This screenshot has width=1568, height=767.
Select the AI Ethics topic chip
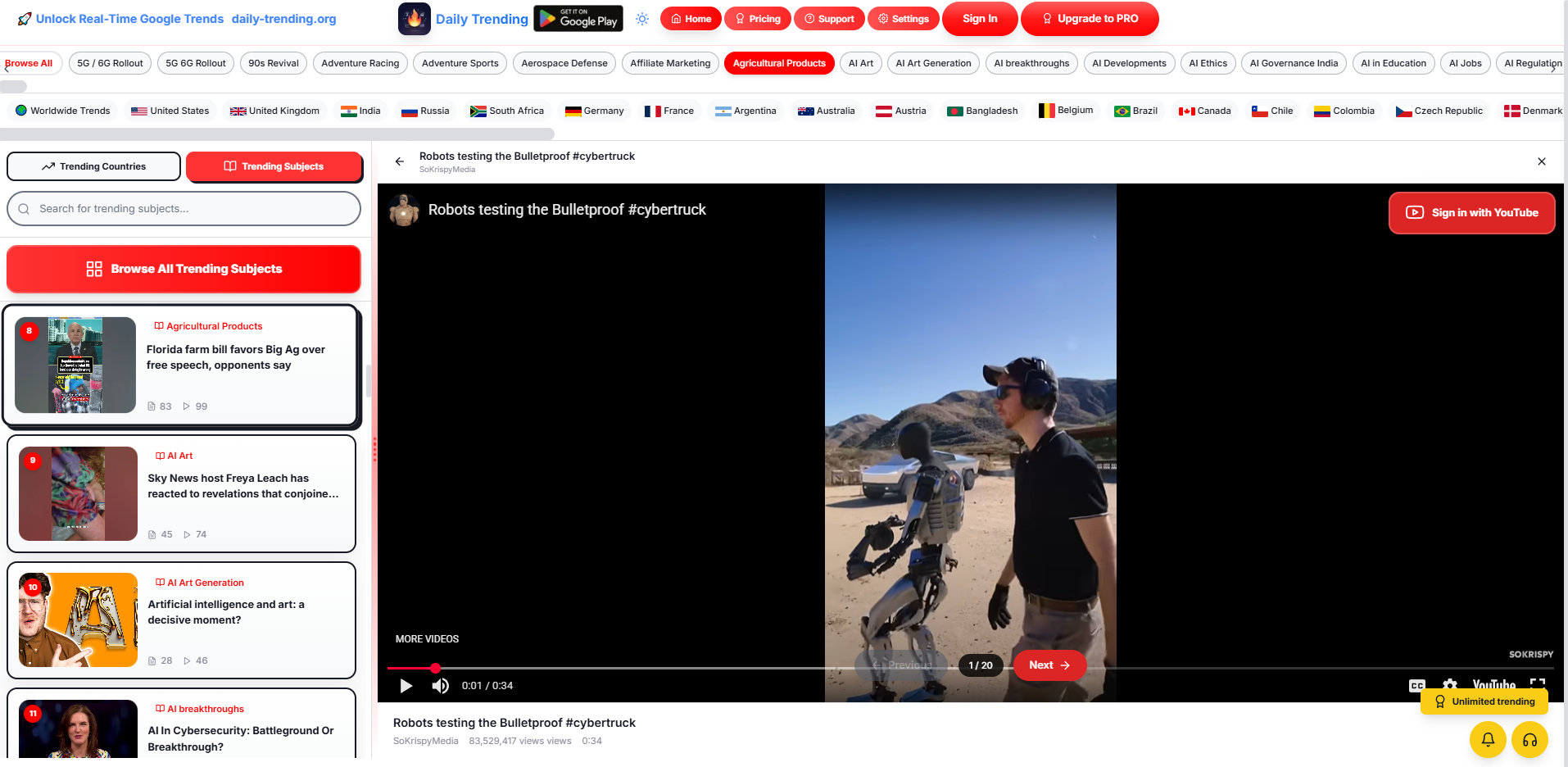(1208, 63)
